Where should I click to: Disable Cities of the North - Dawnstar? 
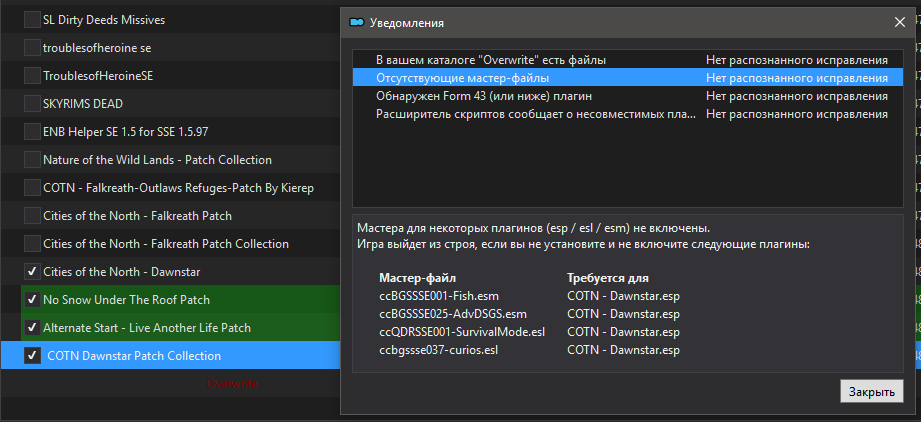[x=32, y=271]
